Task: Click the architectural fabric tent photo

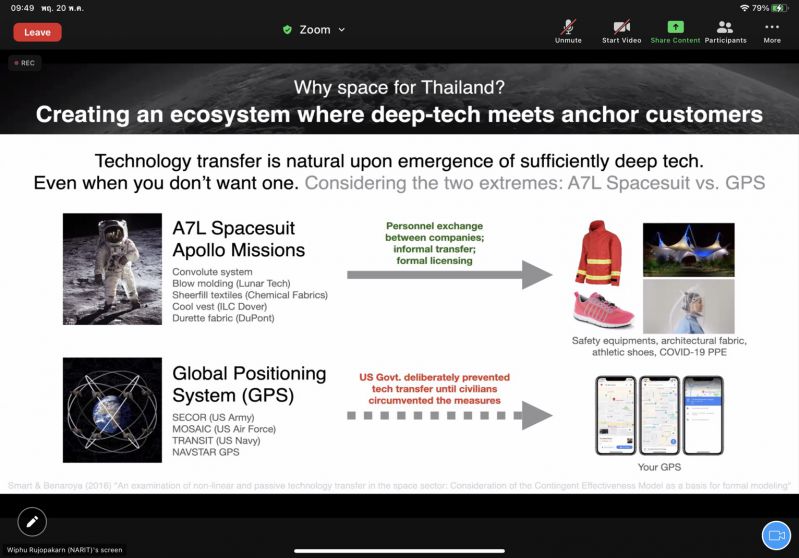Action: (x=688, y=250)
